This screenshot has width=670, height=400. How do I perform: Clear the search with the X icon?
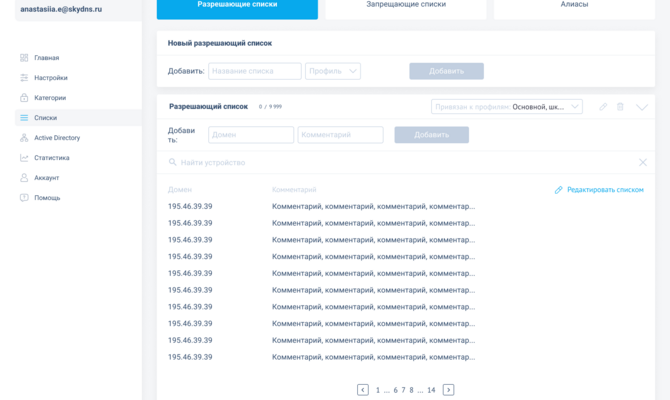(643, 162)
